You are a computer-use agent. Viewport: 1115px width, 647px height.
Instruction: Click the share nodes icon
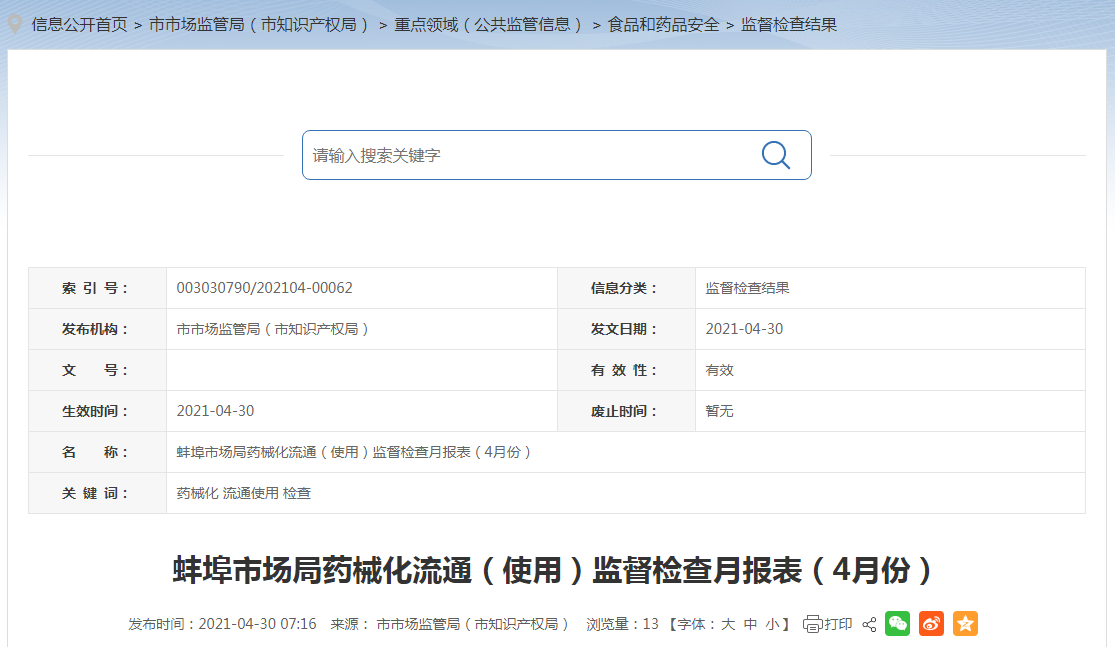(869, 624)
